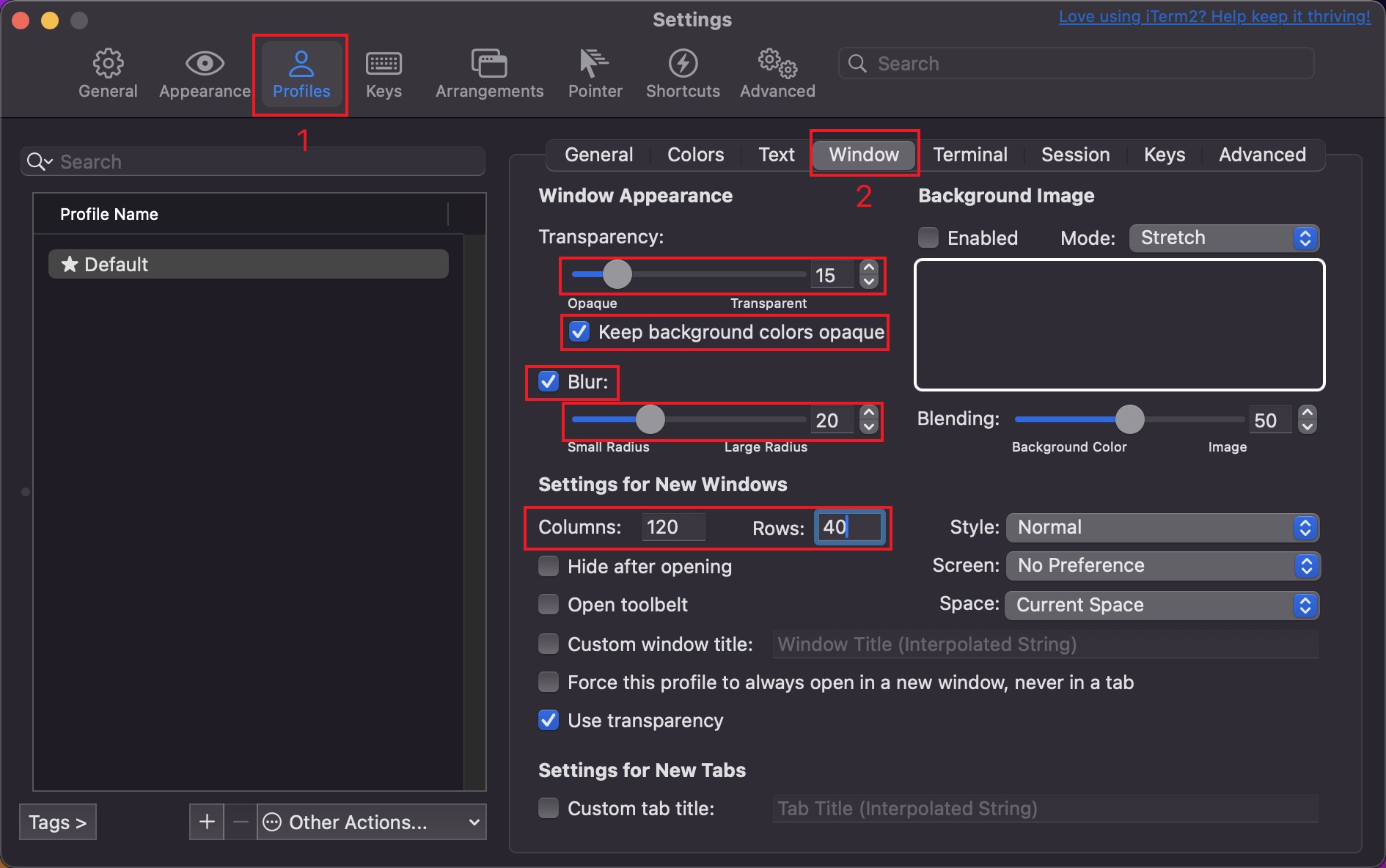Image resolution: width=1386 pixels, height=868 pixels.
Task: Toggle Keep background colors opaque
Action: point(579,332)
